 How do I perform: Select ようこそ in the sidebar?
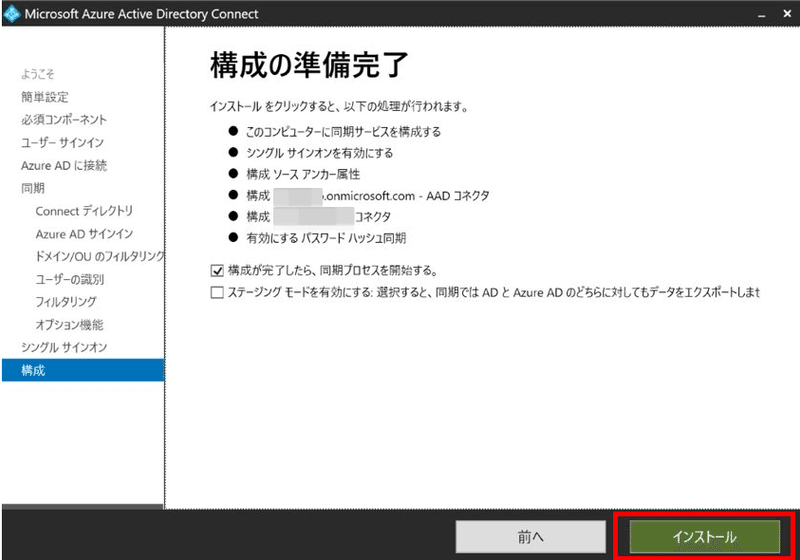(38, 74)
